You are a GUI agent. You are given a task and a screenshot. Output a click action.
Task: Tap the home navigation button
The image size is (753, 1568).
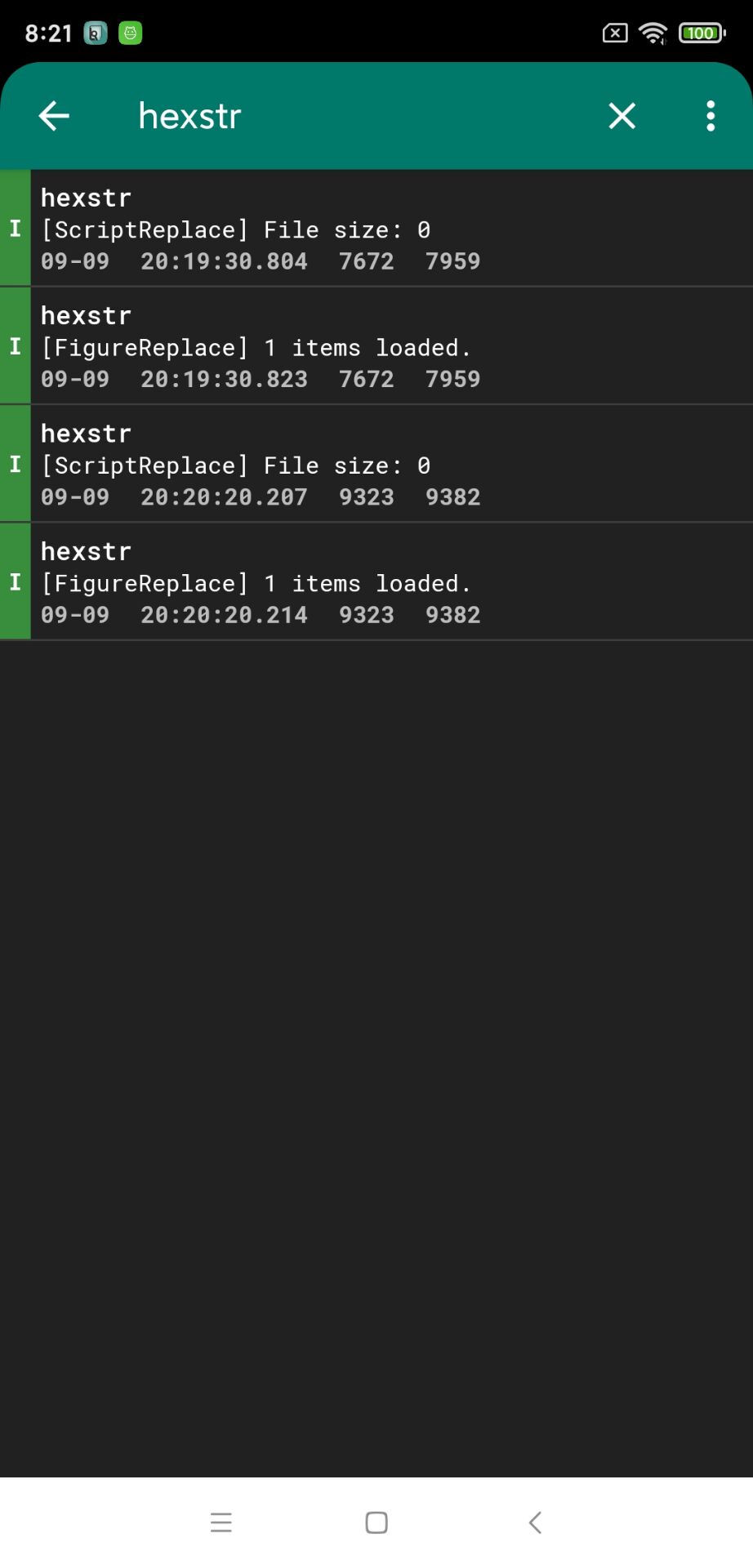(x=376, y=1522)
